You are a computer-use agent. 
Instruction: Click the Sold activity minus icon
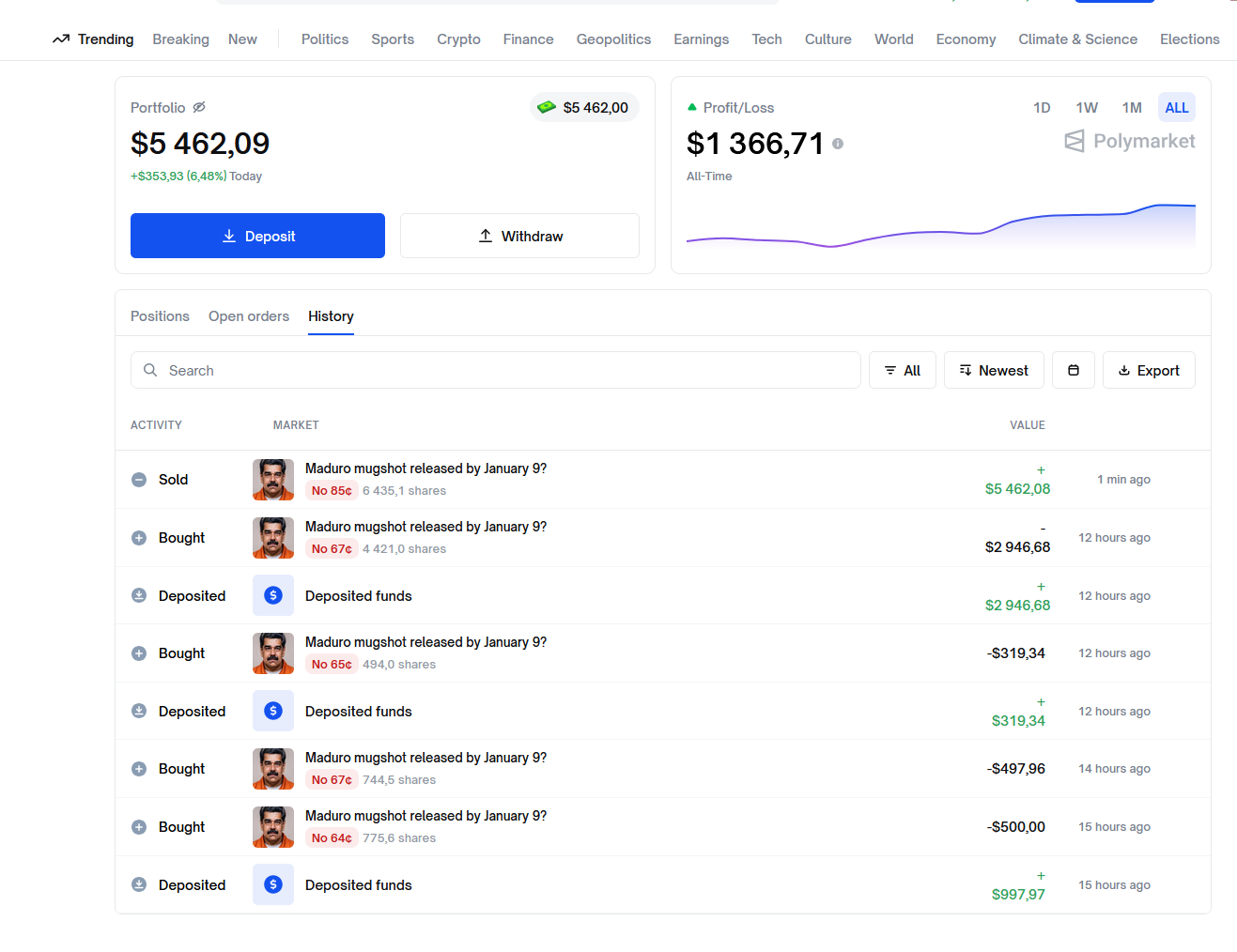pos(139,480)
